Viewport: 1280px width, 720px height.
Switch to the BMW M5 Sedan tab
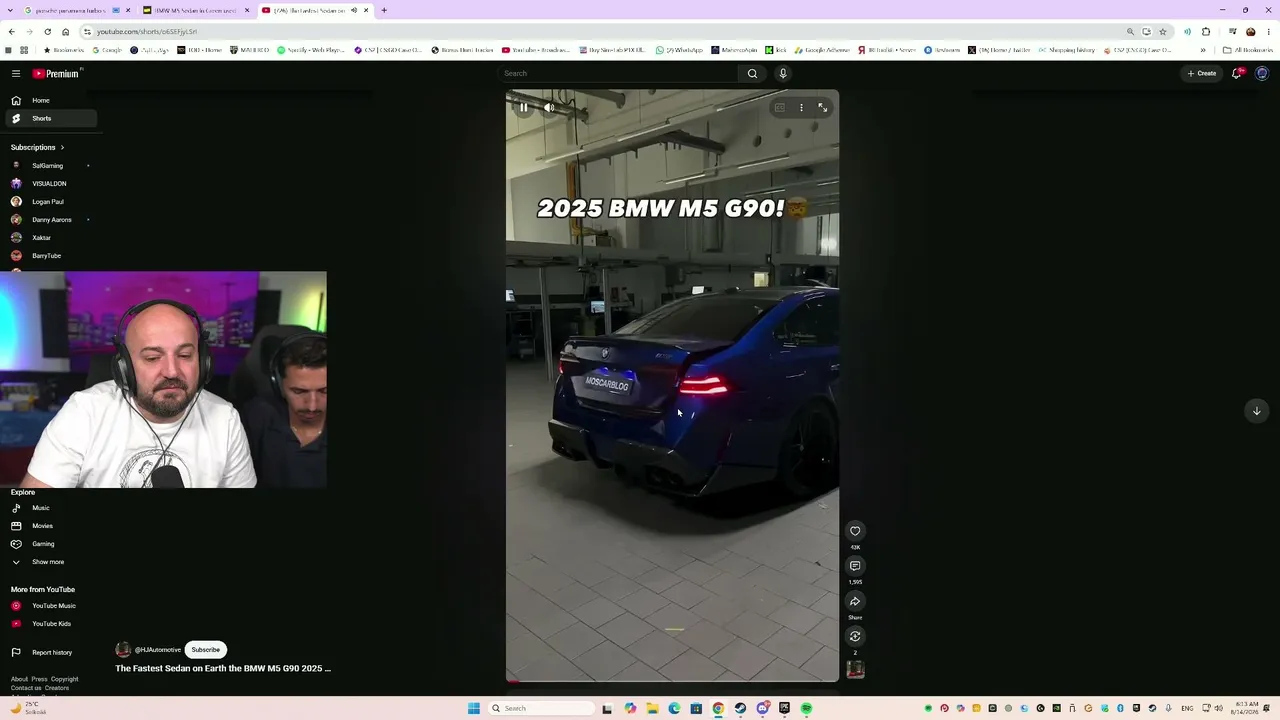(x=196, y=10)
